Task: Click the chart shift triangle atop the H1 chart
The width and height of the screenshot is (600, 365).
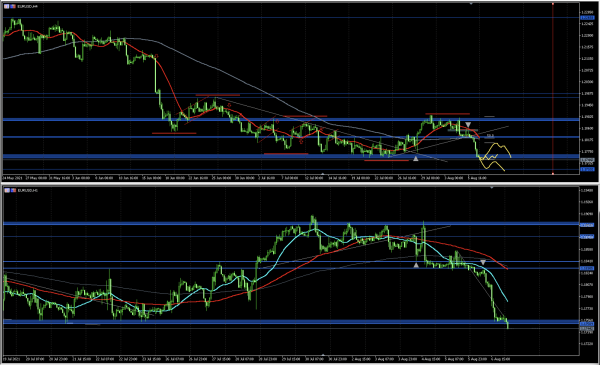Action: (491, 187)
